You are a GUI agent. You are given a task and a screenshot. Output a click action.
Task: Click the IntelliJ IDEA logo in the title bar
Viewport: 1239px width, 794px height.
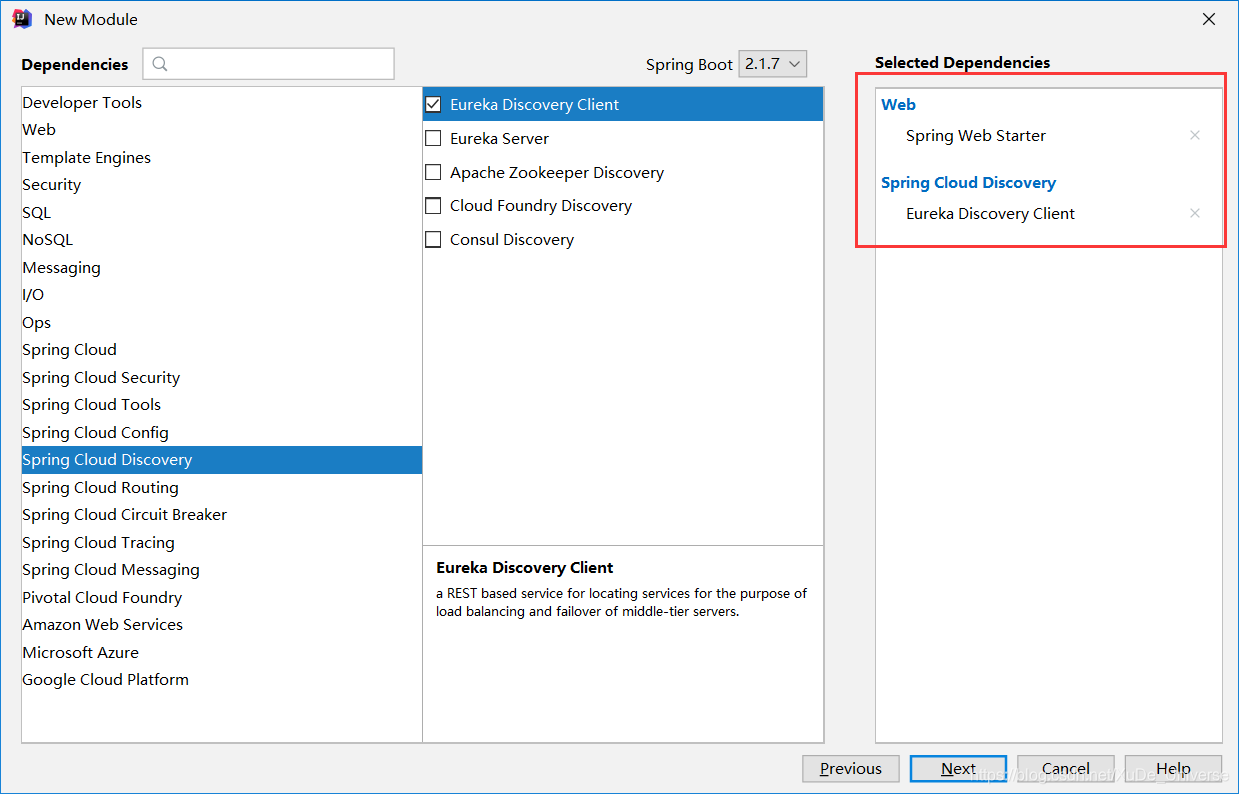tap(21, 19)
